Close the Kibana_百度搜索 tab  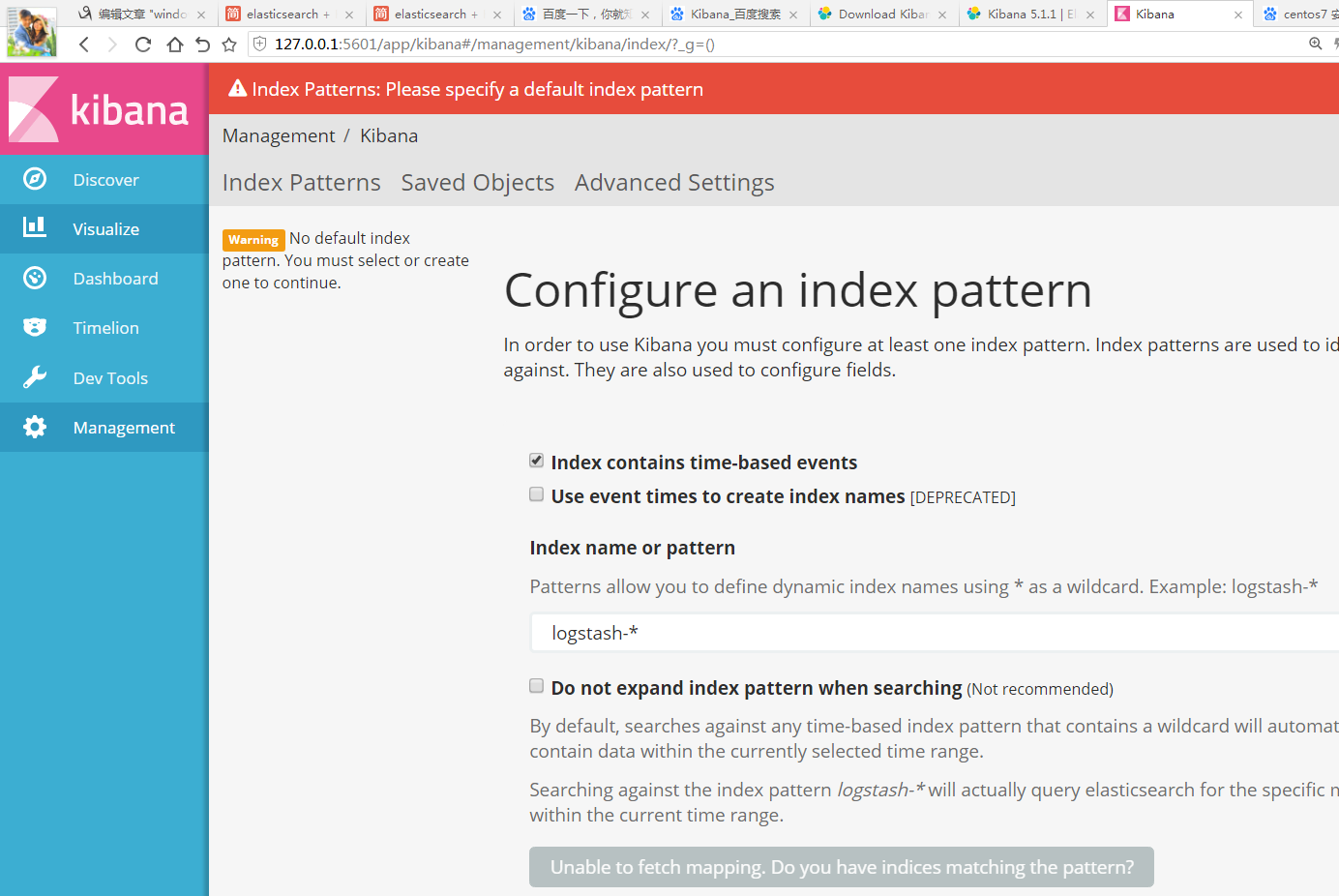click(793, 15)
